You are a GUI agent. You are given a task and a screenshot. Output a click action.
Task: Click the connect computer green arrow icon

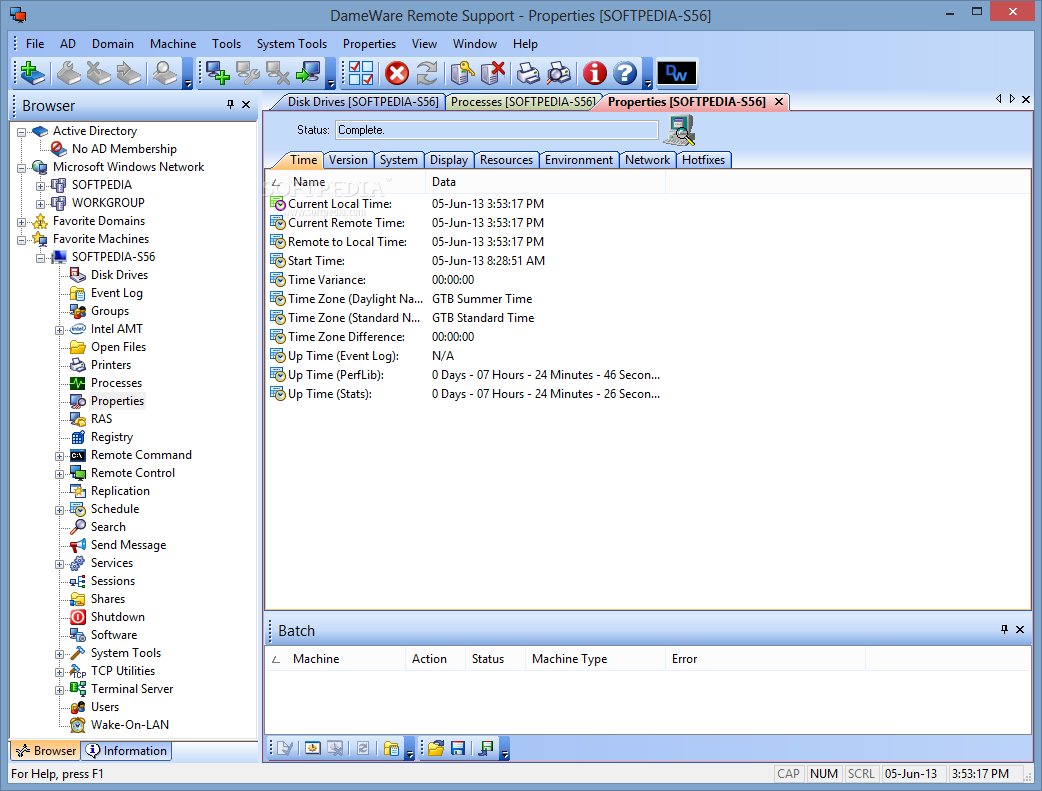pos(308,73)
